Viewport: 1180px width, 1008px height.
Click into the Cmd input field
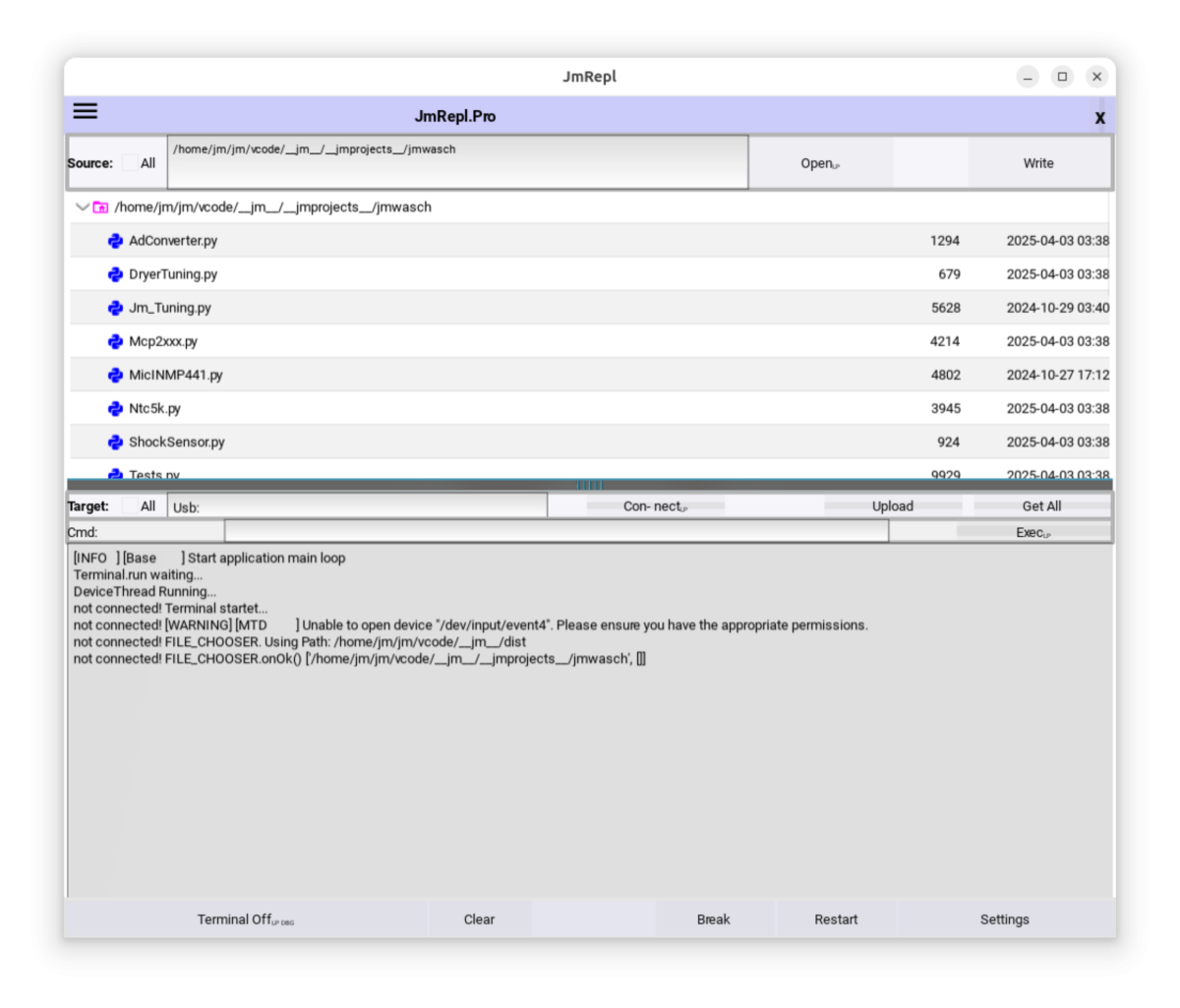(556, 532)
